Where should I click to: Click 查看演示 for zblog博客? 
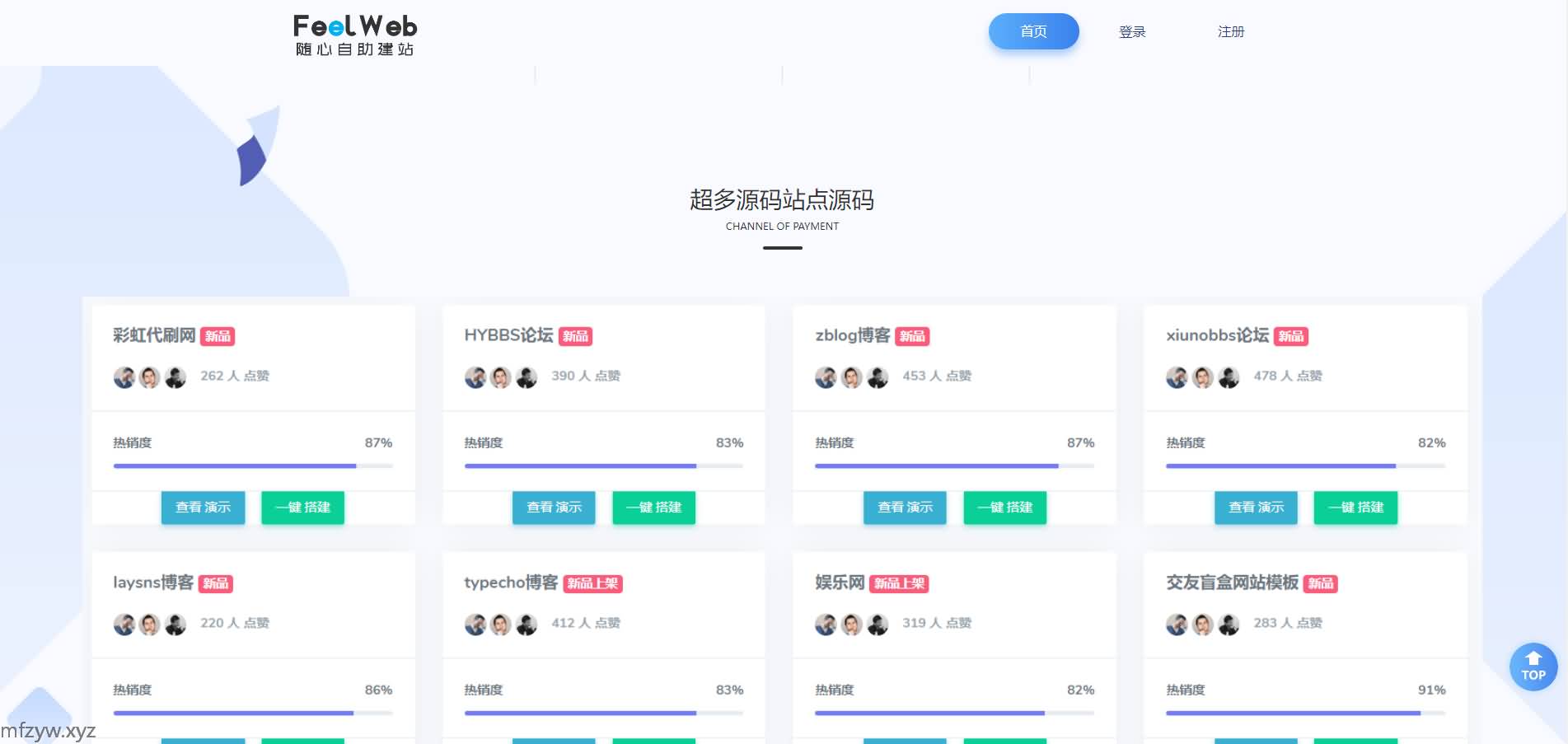click(905, 508)
